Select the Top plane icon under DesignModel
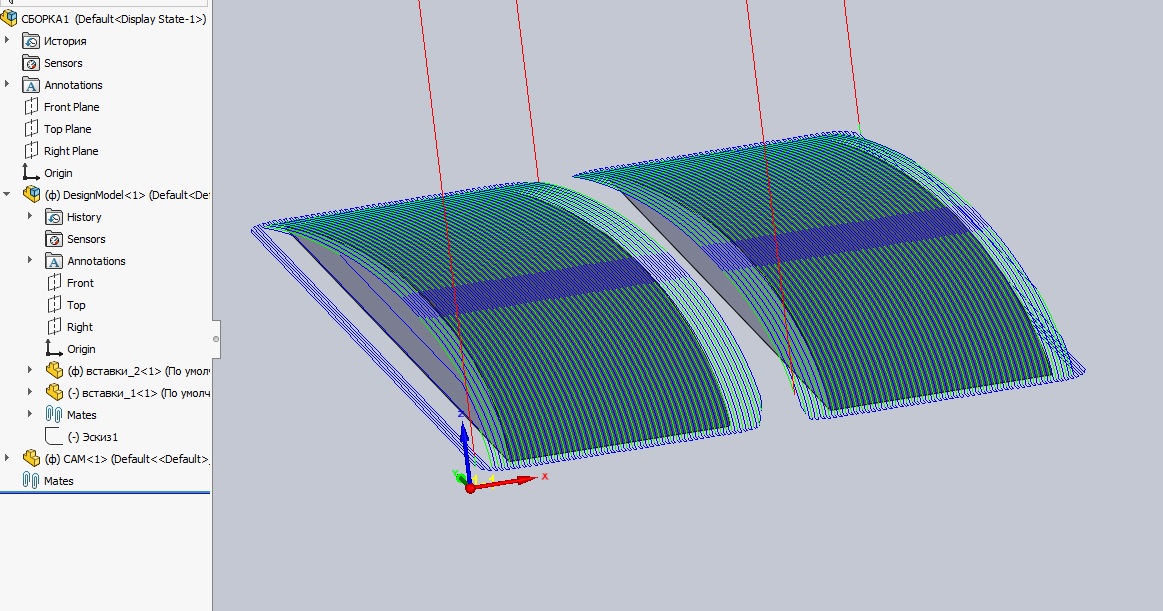This screenshot has height=611, width=1163. (x=54, y=305)
